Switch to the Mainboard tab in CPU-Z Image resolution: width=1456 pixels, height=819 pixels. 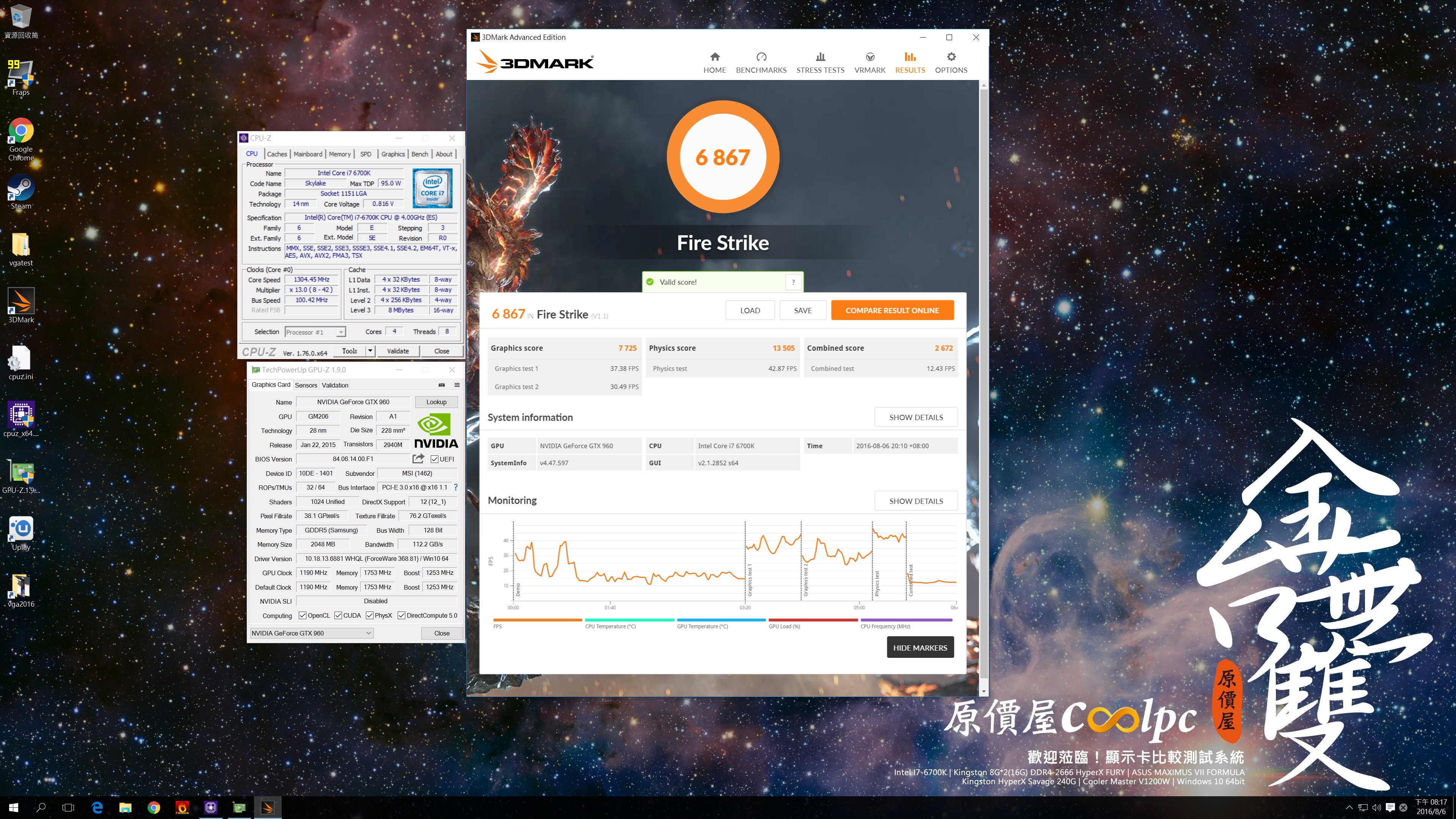point(308,154)
